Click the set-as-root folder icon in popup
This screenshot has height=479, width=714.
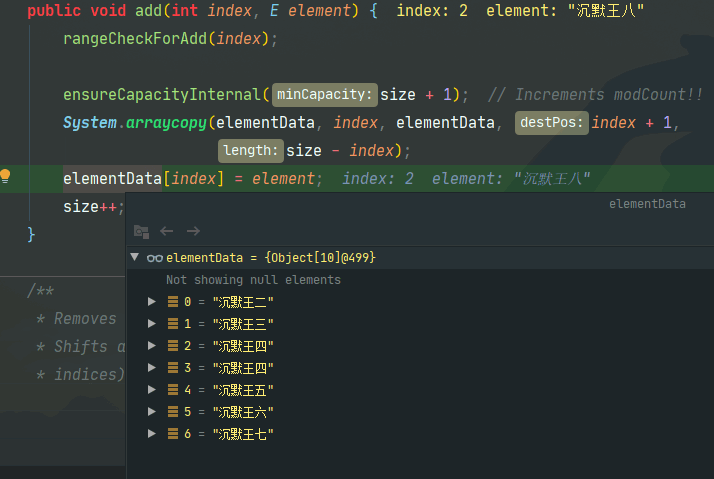point(142,232)
